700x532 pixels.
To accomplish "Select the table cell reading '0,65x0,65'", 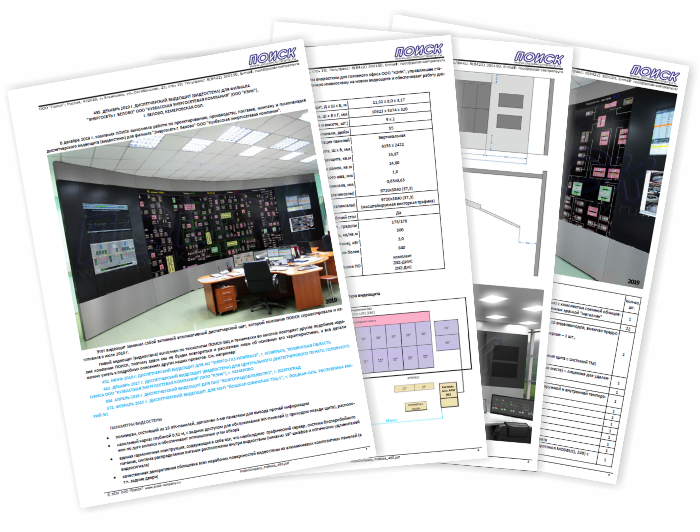I will [396, 180].
